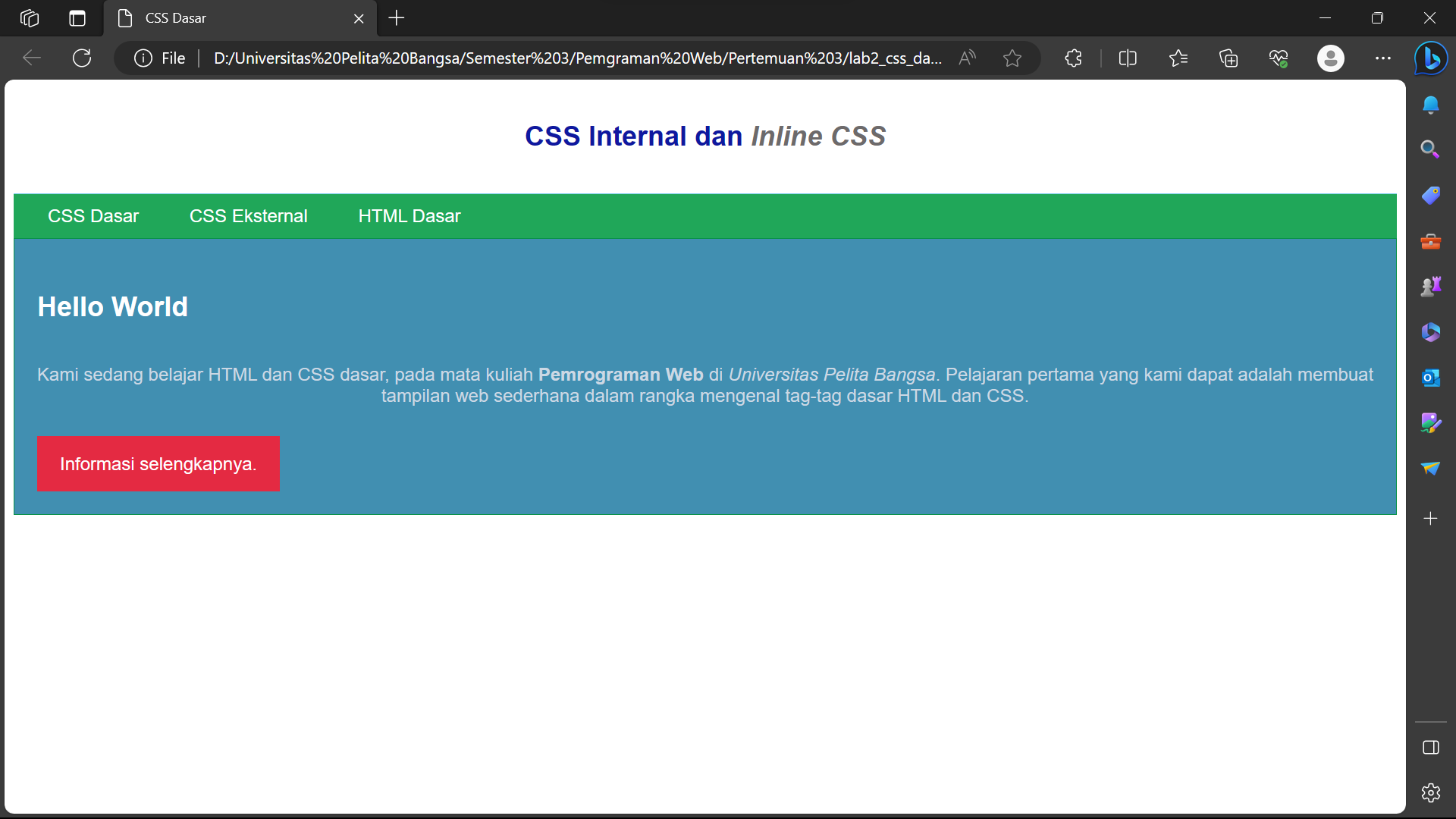Open Settings and more ellipsis menu
The height and width of the screenshot is (819, 1456).
tap(1383, 58)
